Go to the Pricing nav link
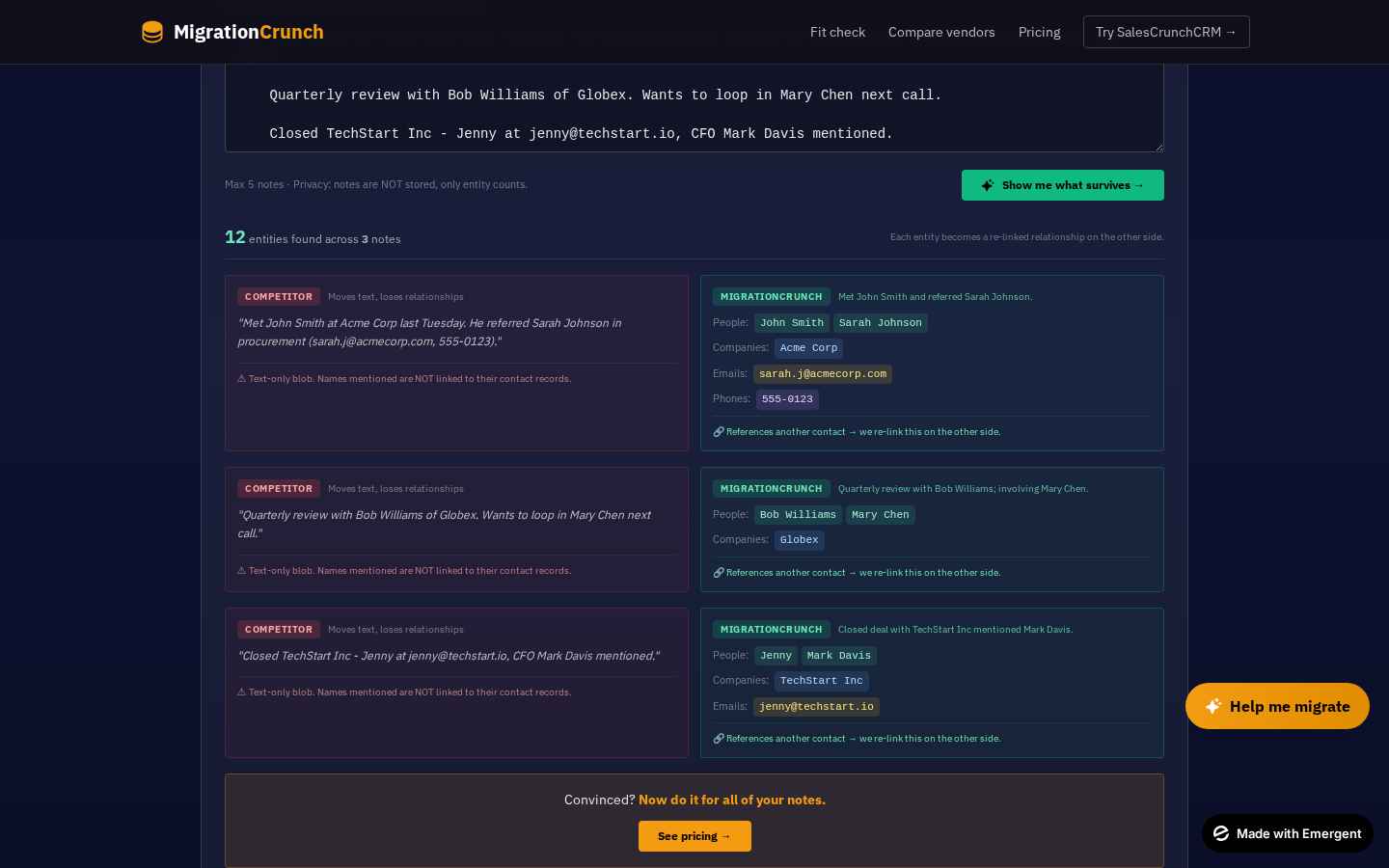1389x868 pixels. (x=1039, y=32)
